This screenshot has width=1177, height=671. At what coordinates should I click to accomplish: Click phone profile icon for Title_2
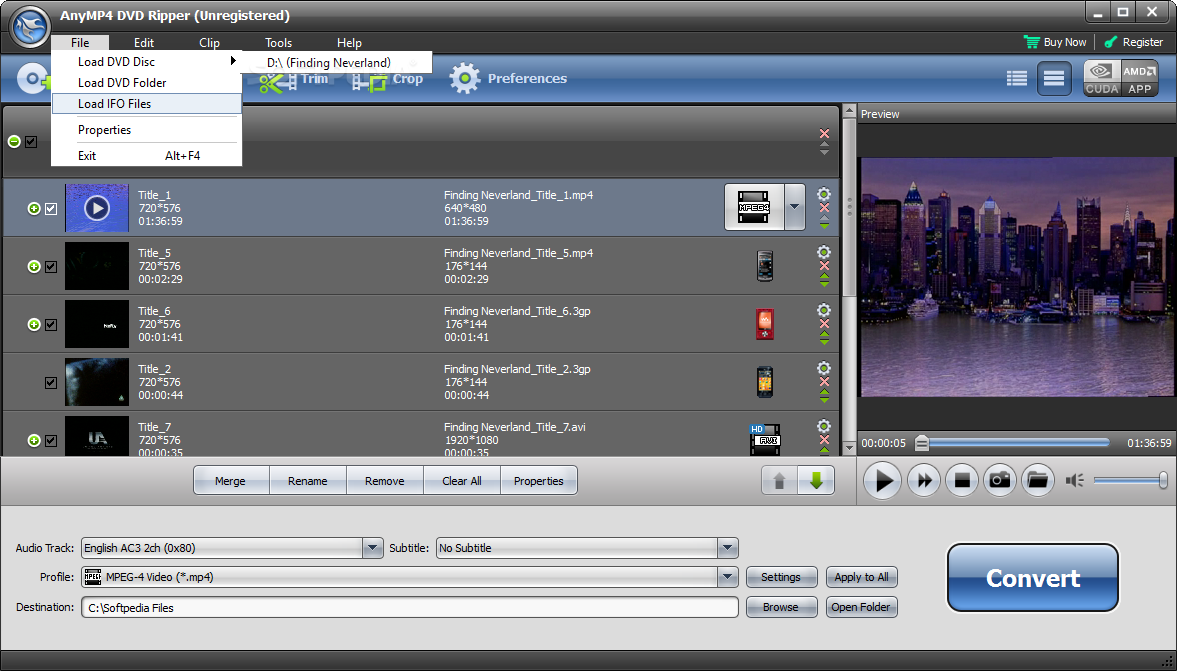pos(765,382)
